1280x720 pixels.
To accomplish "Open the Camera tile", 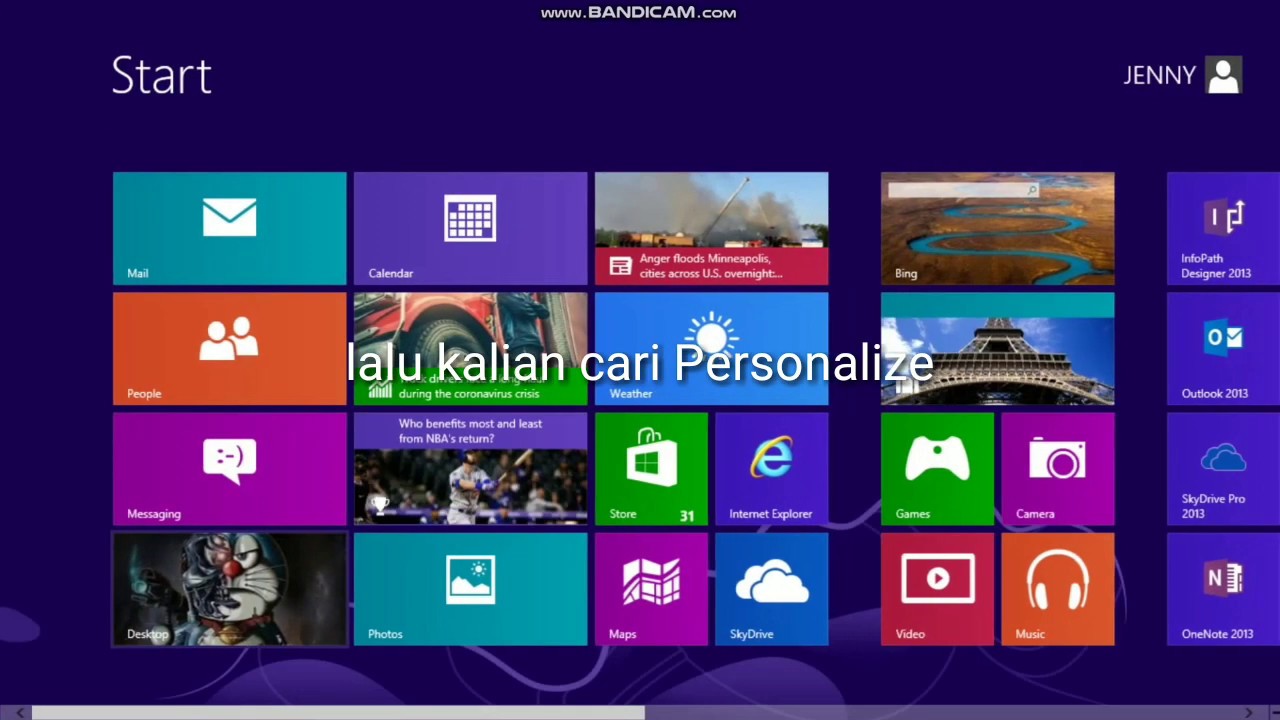I will (x=1058, y=469).
